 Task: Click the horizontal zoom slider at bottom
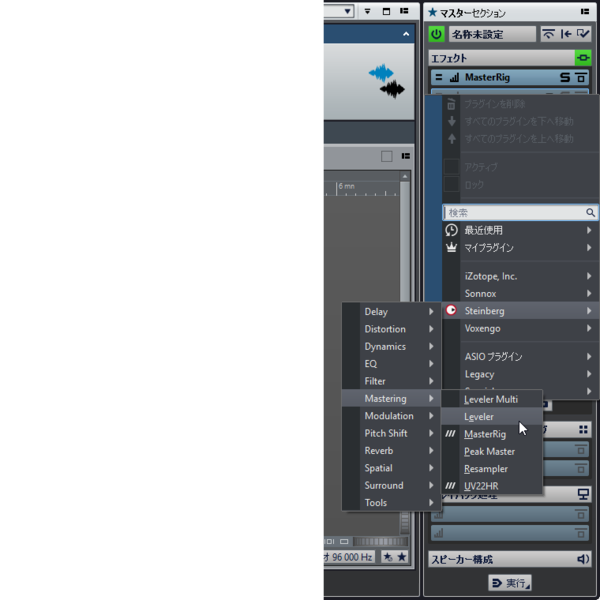point(380,541)
